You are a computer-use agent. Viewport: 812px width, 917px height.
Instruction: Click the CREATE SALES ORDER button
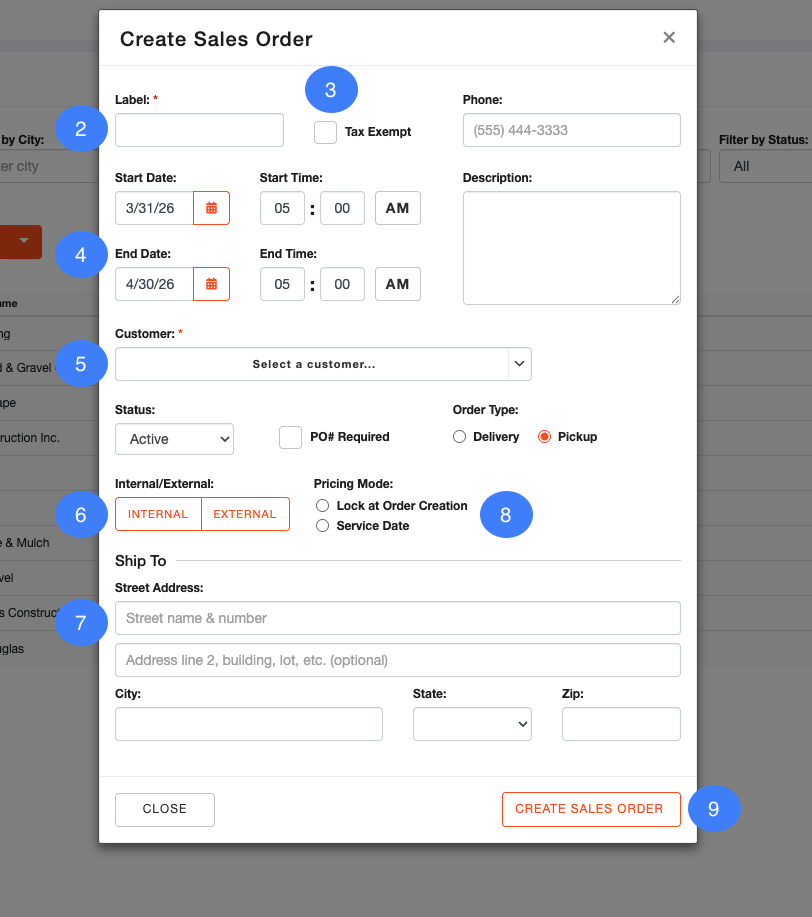pos(590,809)
